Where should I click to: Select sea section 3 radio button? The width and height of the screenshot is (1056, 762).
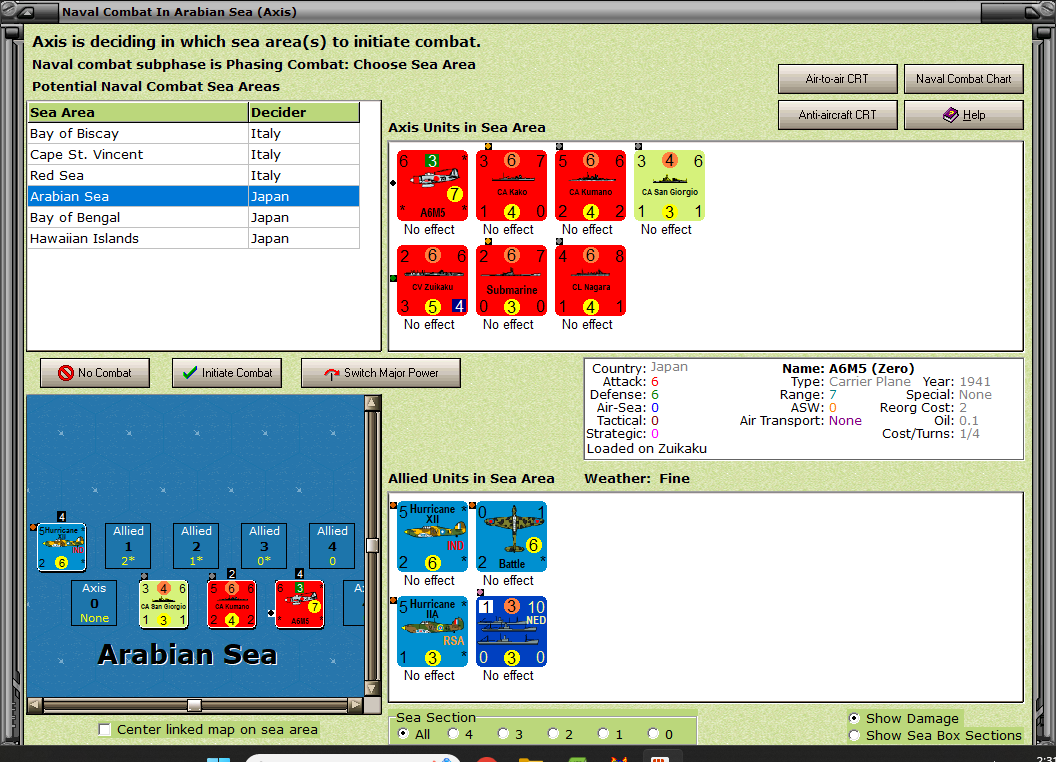503,734
